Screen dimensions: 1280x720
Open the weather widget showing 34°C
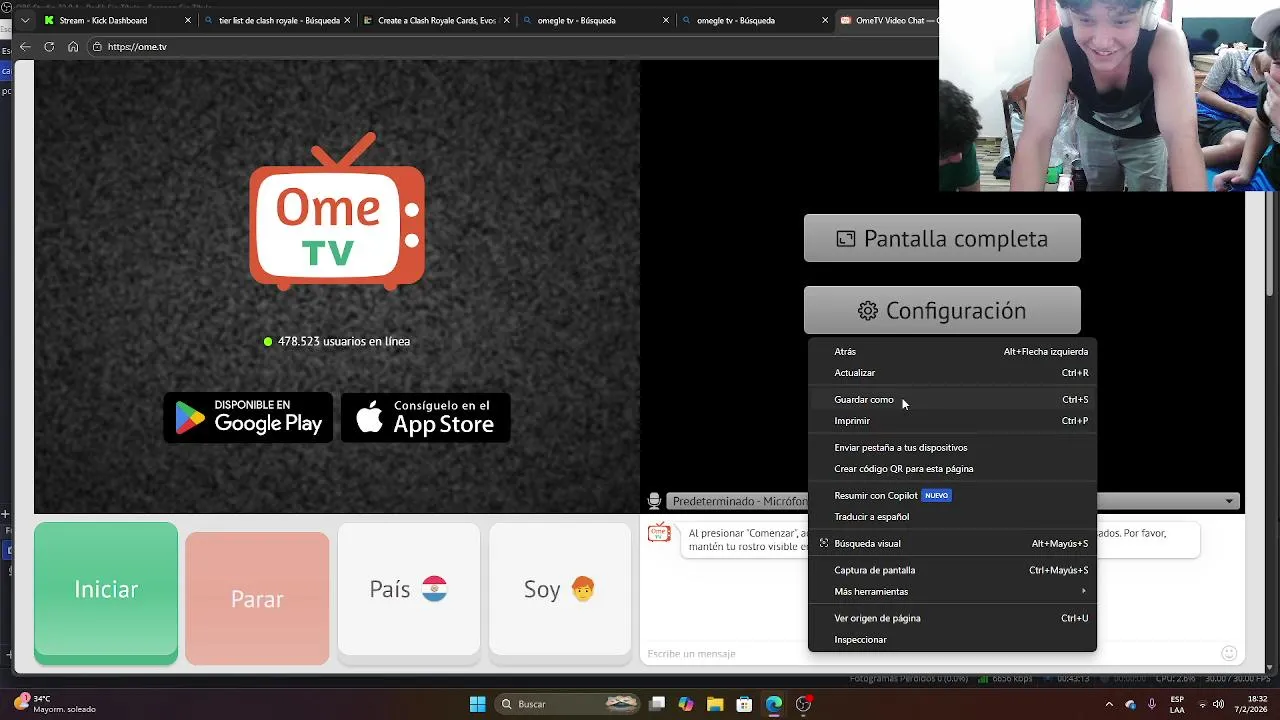click(55, 704)
